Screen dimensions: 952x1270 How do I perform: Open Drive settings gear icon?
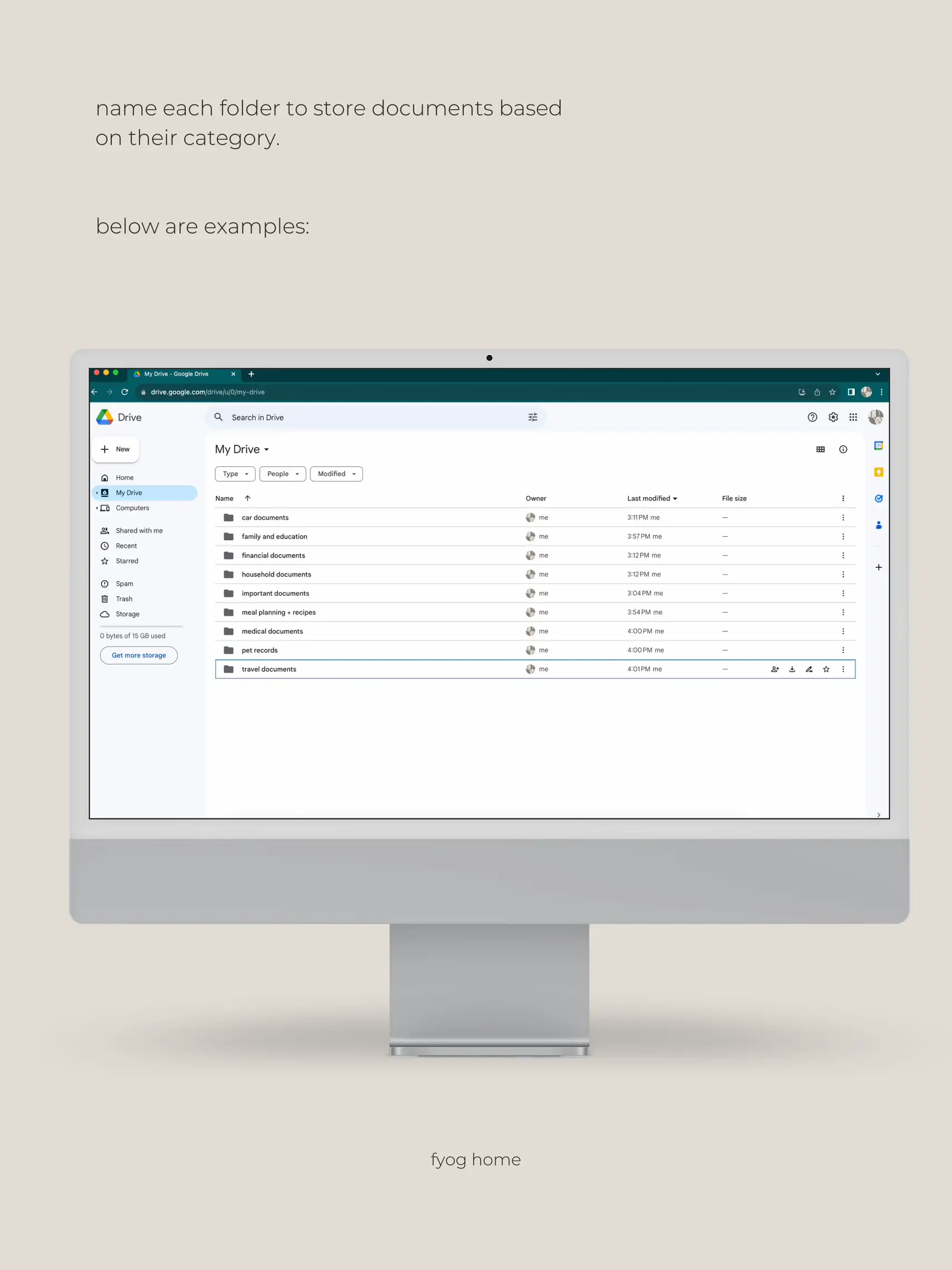pyautogui.click(x=832, y=417)
